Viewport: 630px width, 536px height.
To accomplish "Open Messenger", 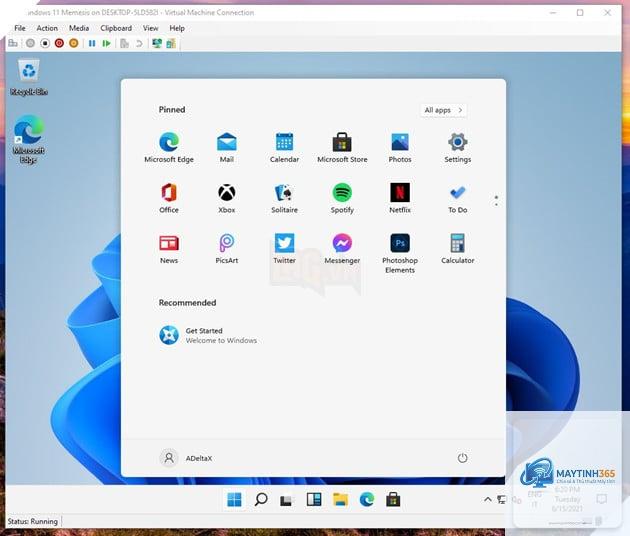I will 342,249.
